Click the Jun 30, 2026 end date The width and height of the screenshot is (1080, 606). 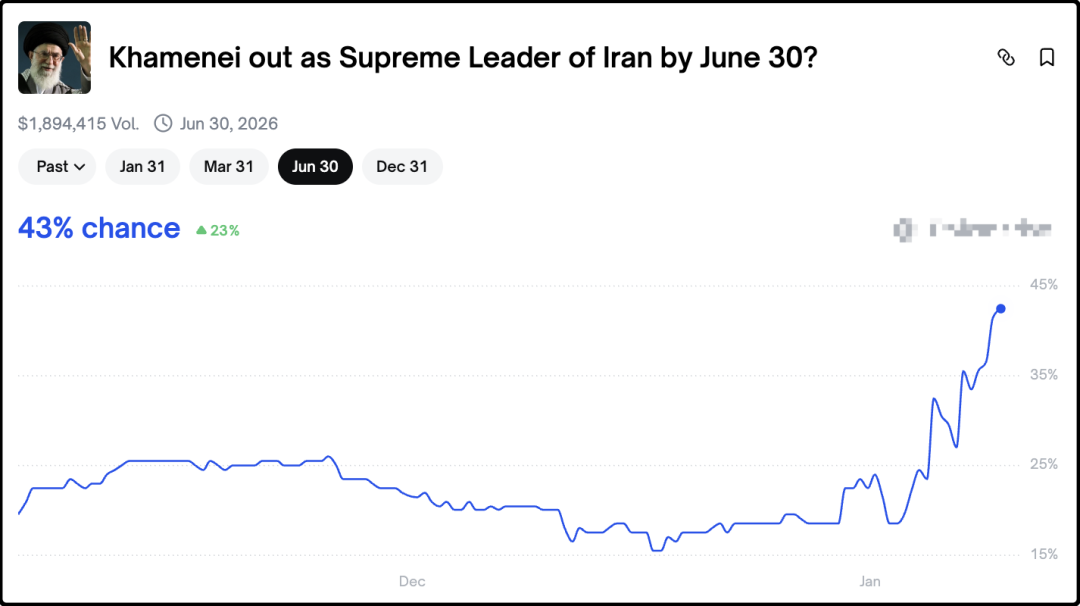229,124
